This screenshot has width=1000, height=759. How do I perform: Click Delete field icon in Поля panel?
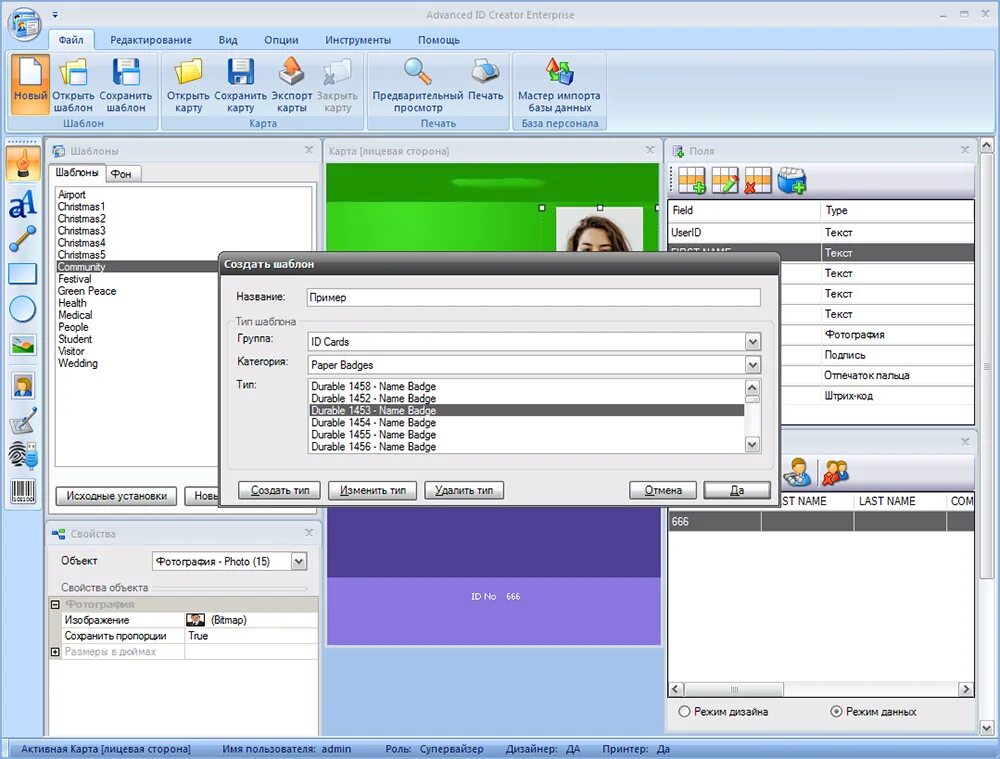pyautogui.click(x=758, y=181)
